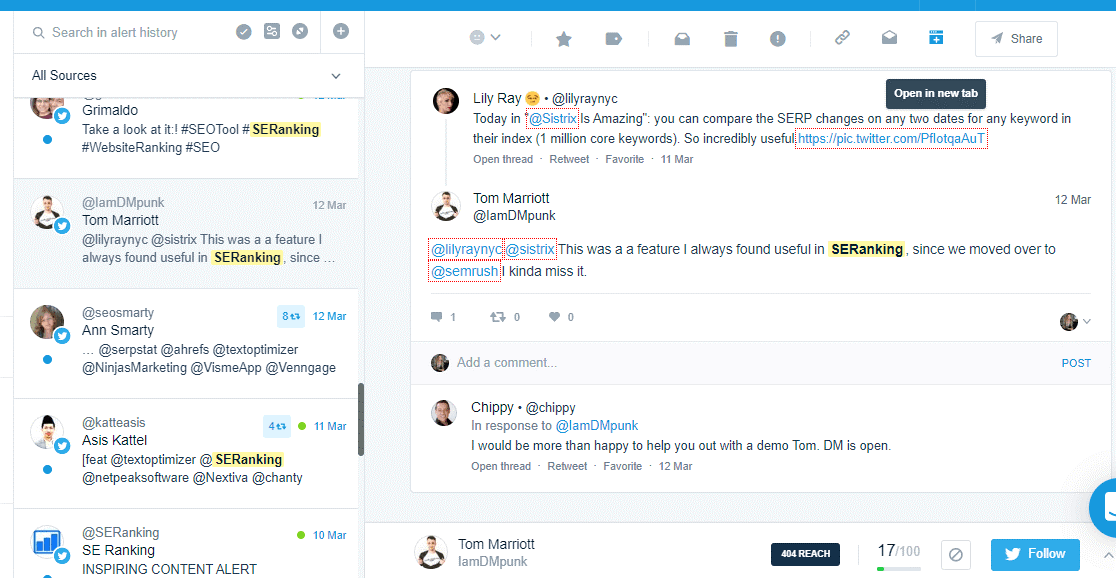Click the @IamDMpunk link in Chippy's reply
This screenshot has width=1116, height=578.
tap(596, 426)
